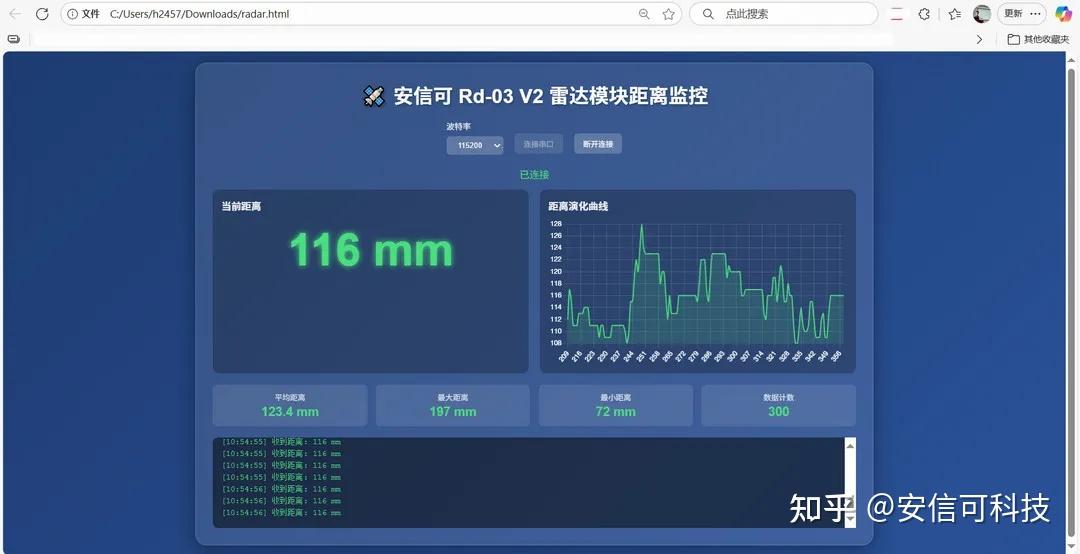Add page to favorites with star icon
The image size is (1080, 554).
click(668, 14)
